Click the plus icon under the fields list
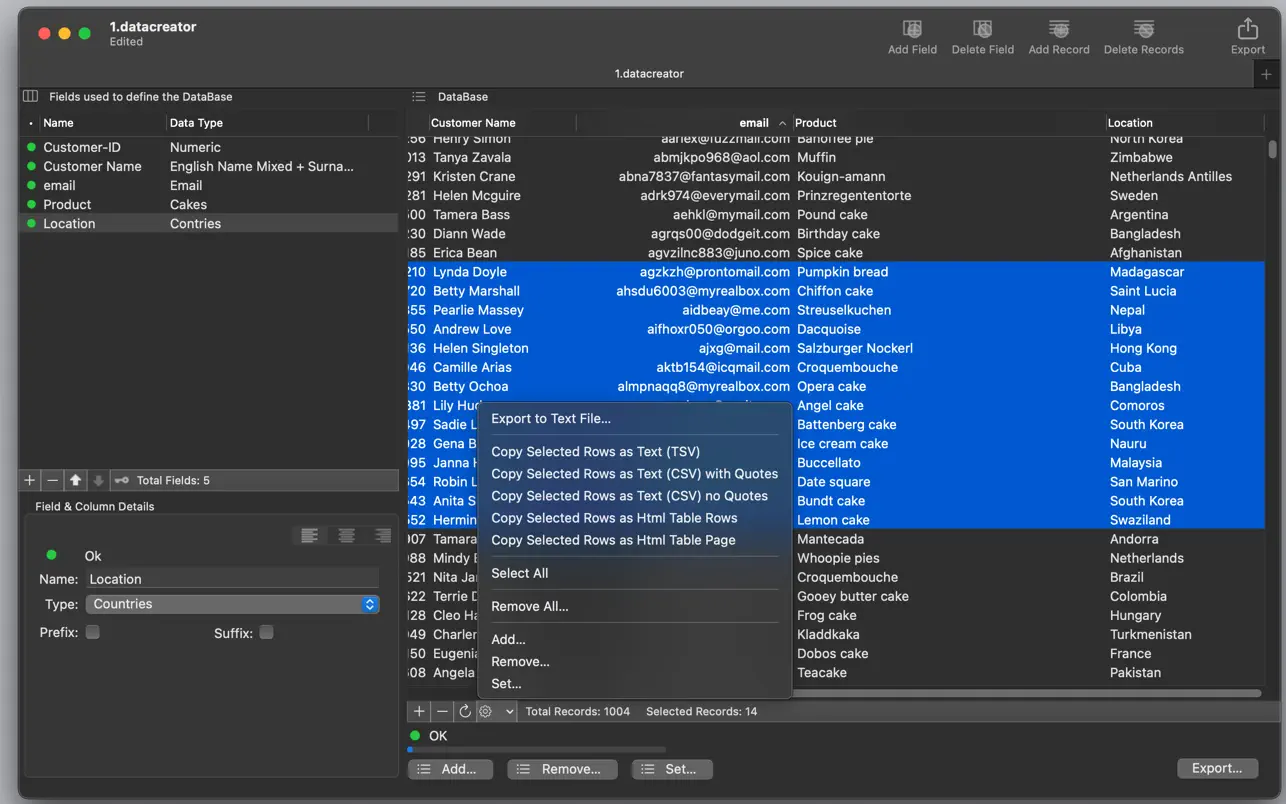This screenshot has width=1286, height=804. coord(30,481)
